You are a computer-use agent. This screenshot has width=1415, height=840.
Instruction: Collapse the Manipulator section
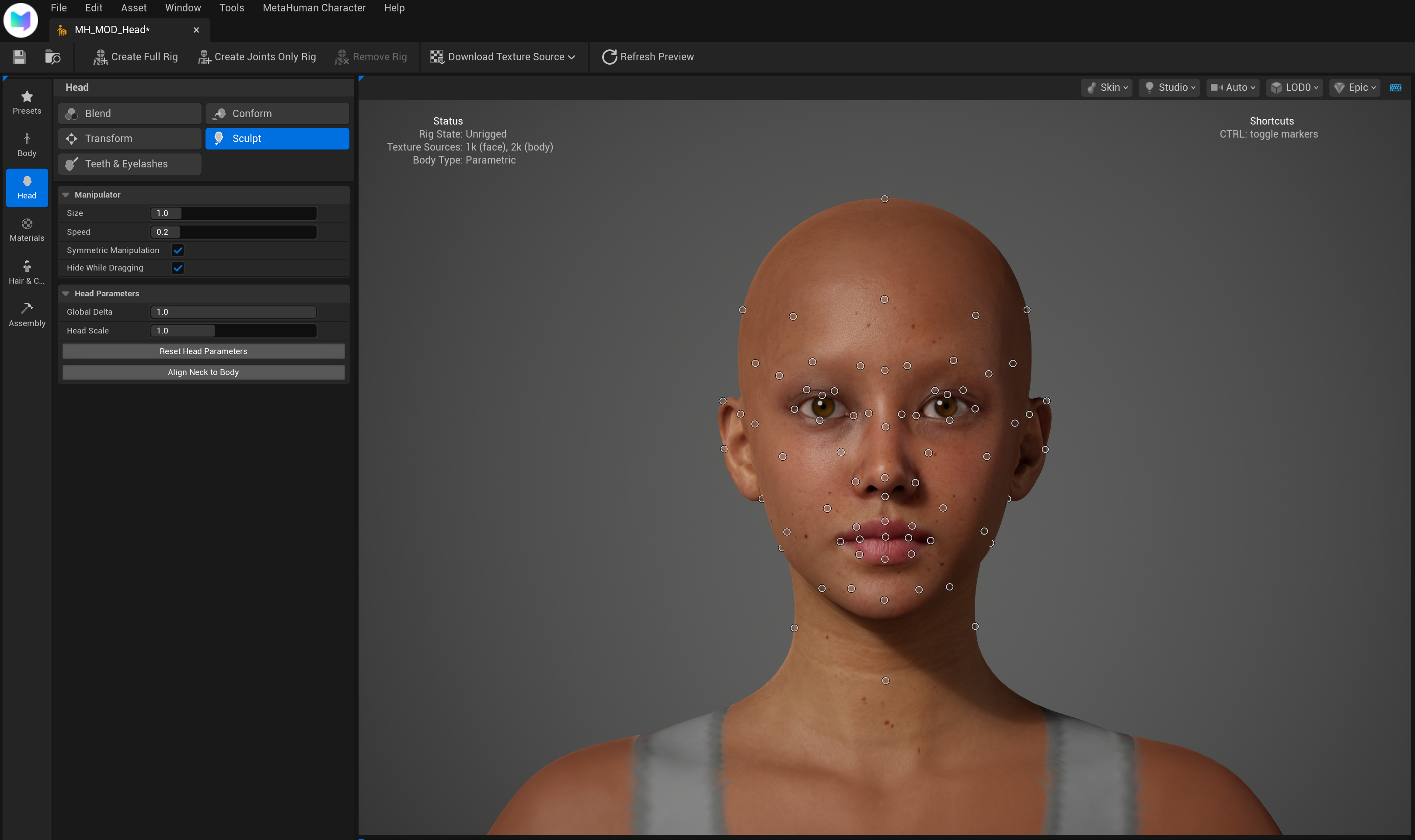pos(66,195)
